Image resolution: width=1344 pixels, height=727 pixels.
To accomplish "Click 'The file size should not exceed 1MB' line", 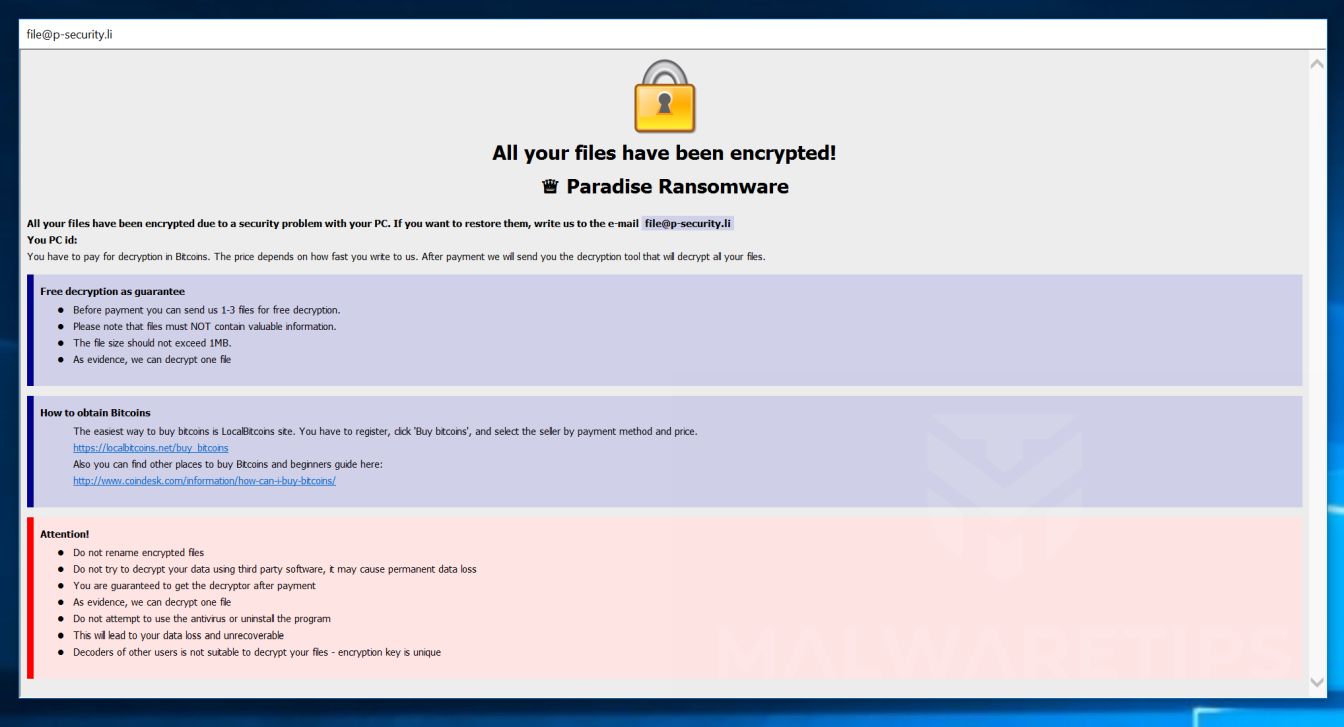I will point(152,343).
